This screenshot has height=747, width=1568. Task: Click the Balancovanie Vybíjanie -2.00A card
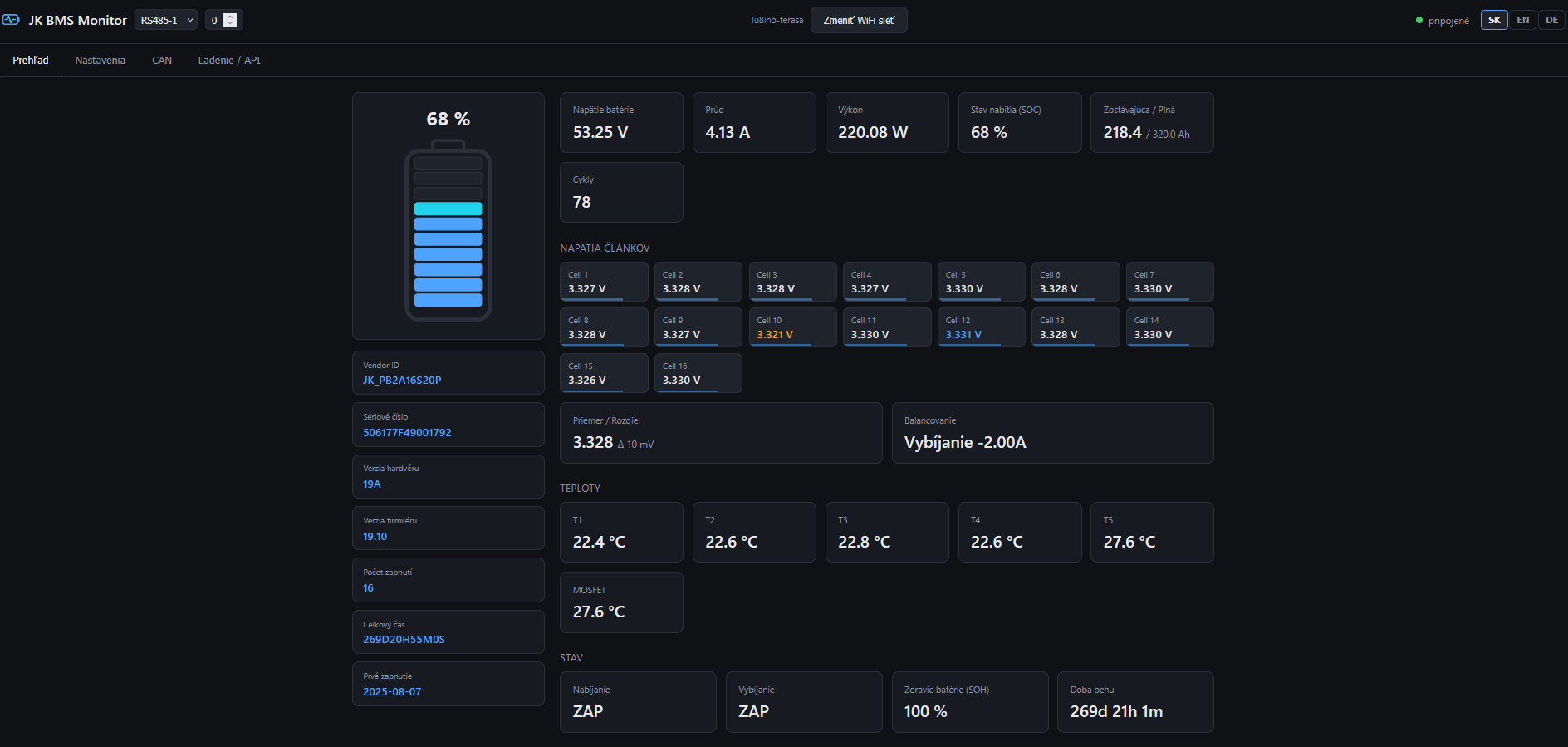[x=1053, y=433]
